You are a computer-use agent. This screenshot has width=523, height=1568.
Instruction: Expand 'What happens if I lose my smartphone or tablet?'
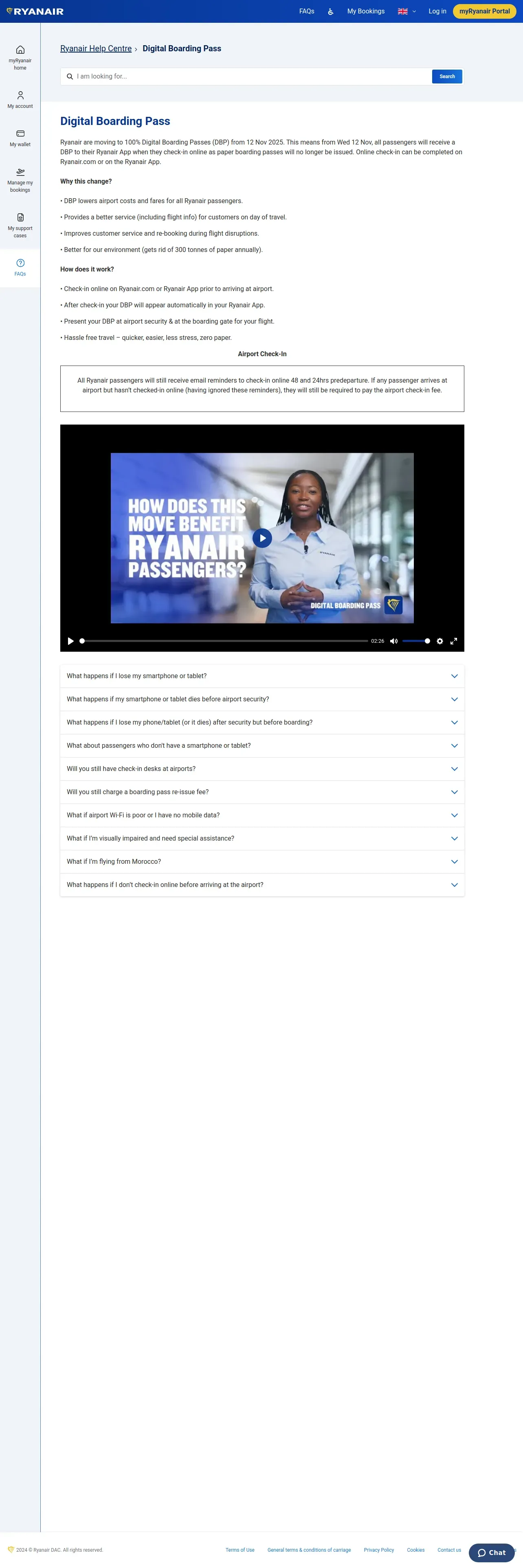click(262, 676)
